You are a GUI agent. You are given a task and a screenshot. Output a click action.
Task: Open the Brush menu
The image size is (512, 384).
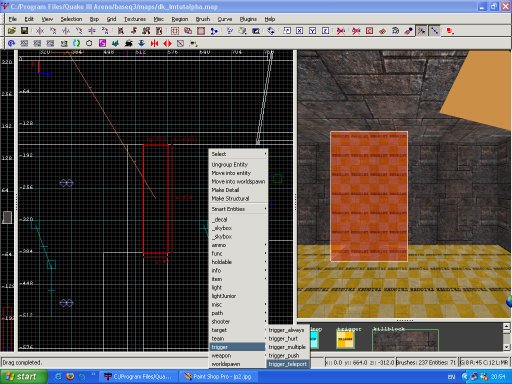coord(203,19)
